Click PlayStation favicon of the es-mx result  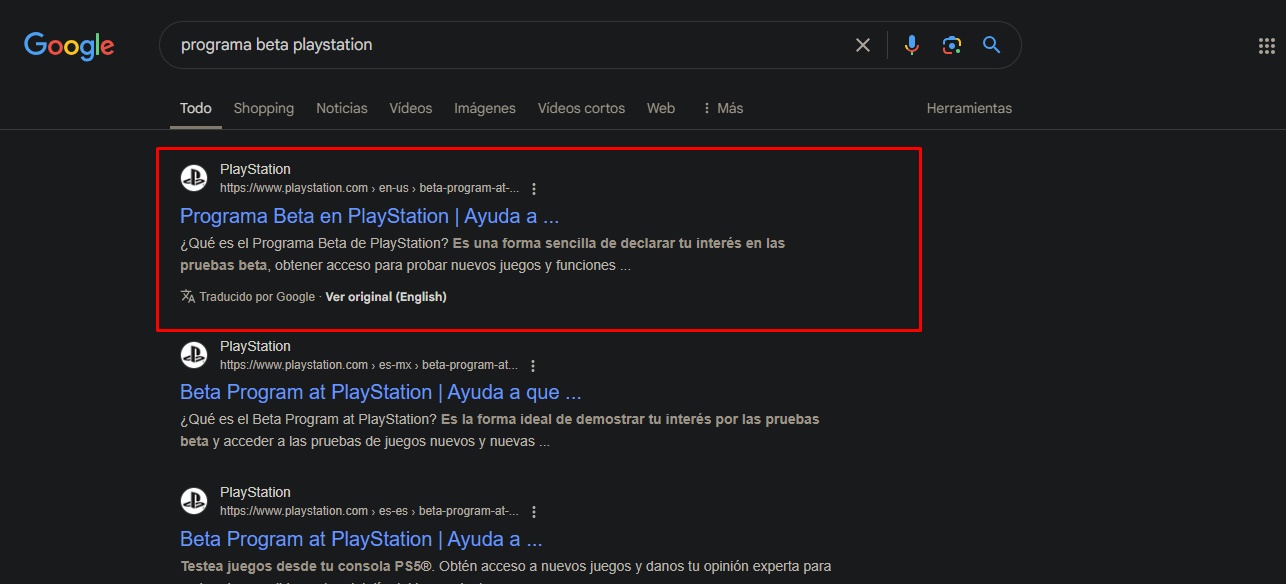[193, 355]
